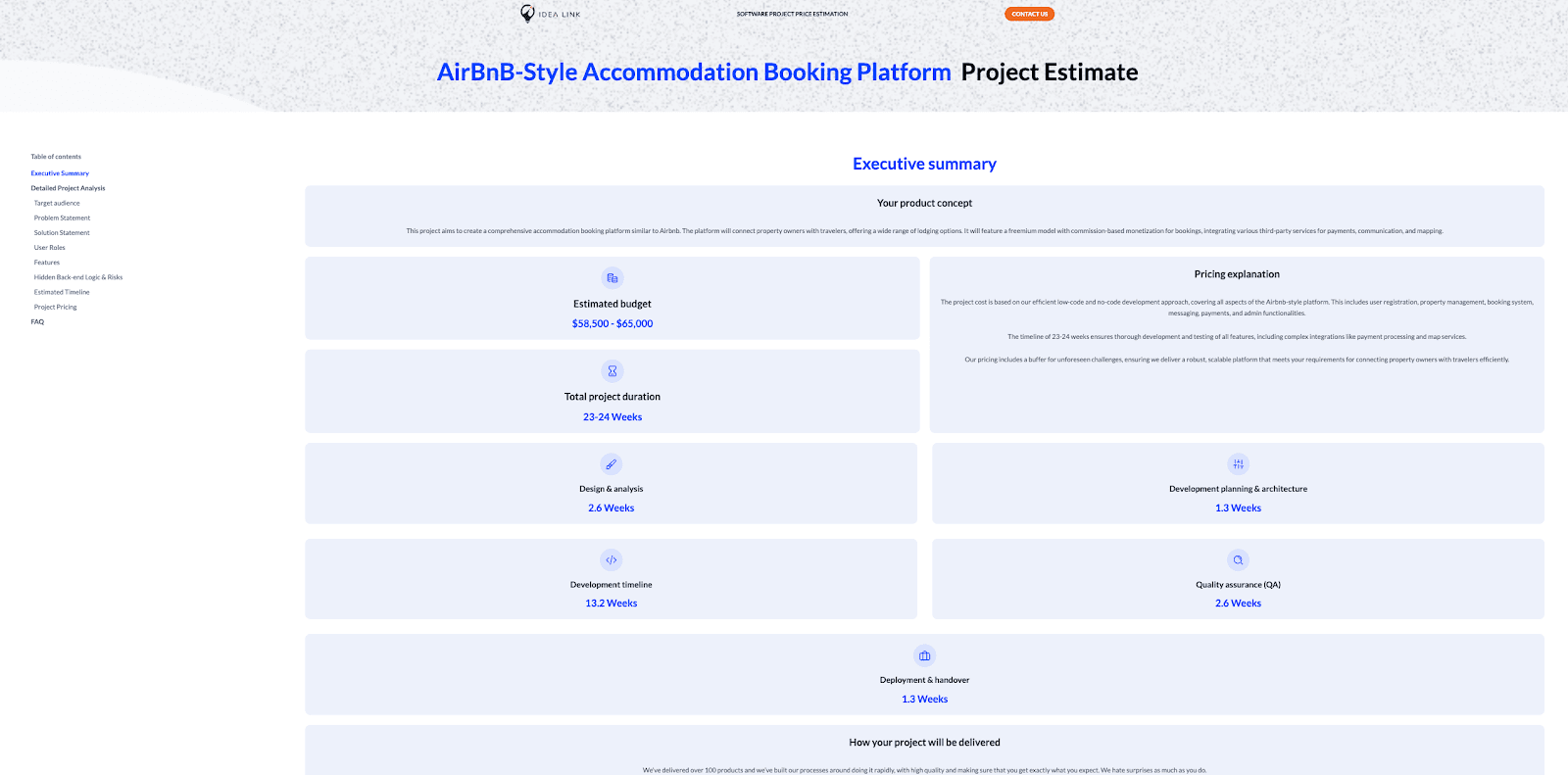Click the 13.2 Weeks value

[612, 604]
